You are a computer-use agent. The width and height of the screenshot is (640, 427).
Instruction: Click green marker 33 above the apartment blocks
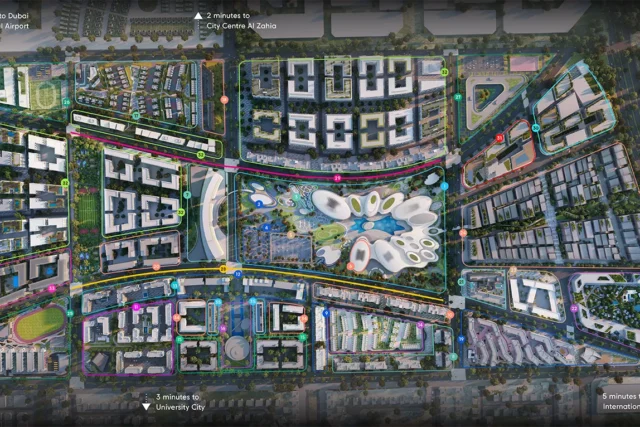click(x=444, y=72)
